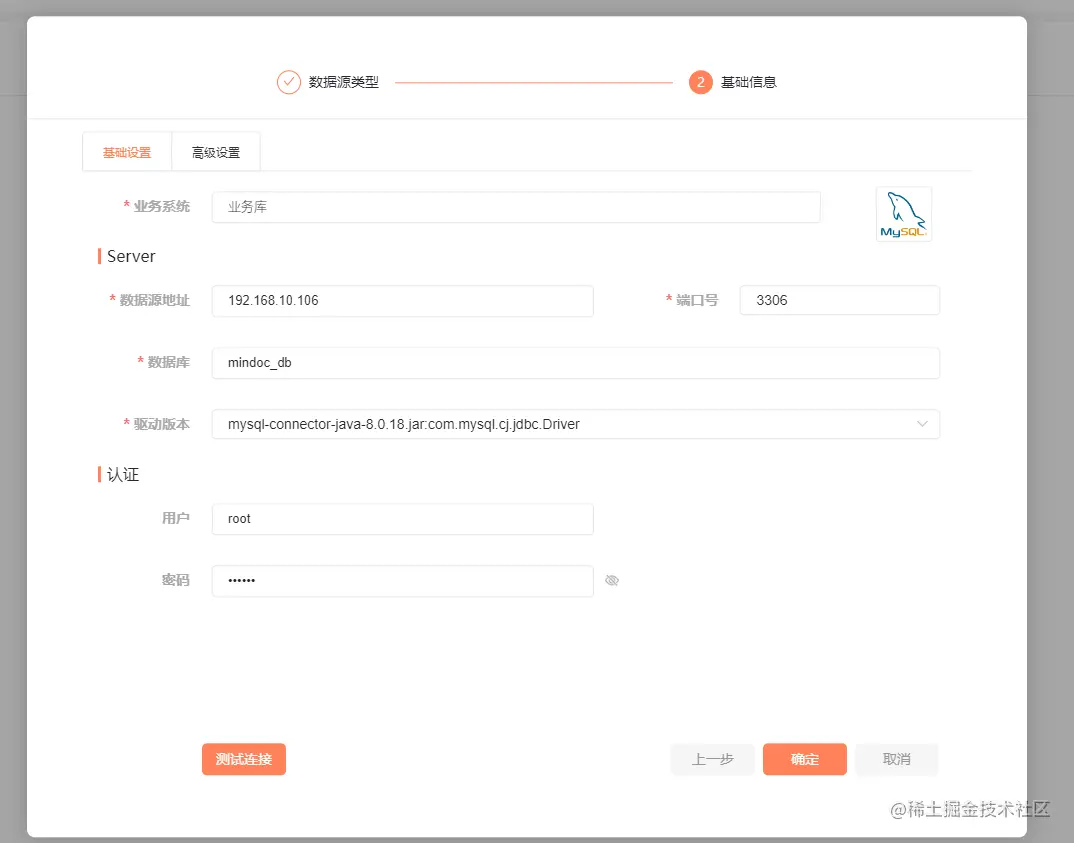Image resolution: width=1074 pixels, height=843 pixels.
Task: Click the 认证 section heading
Action: click(123, 475)
